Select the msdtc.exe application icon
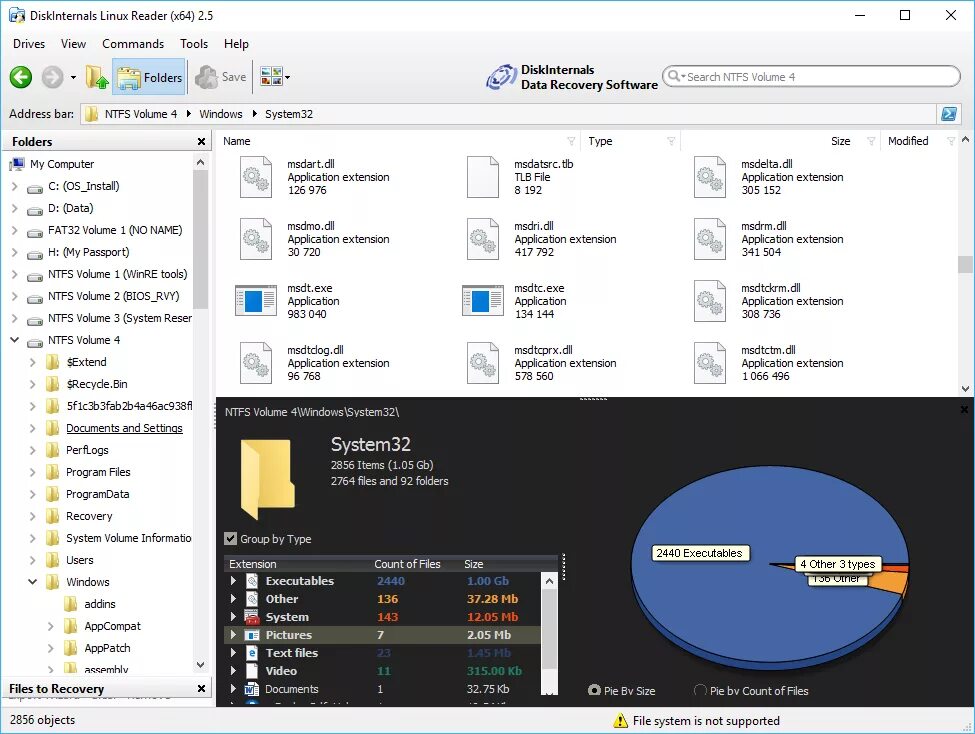This screenshot has width=975, height=734. coord(483,301)
